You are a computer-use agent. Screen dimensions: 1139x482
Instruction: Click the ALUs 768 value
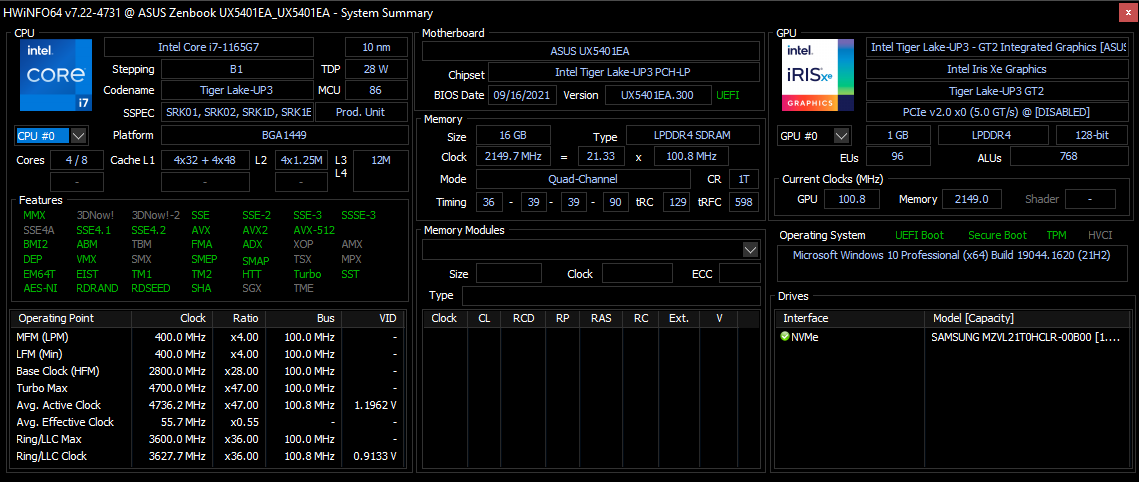[1068, 156]
